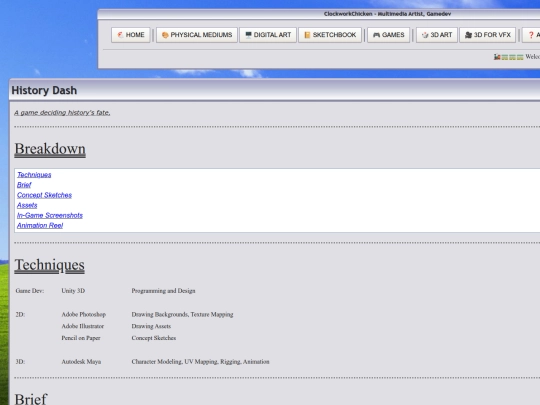Viewport: 540px width, 405px height.
Task: Click the red question mark icon
Action: [531, 35]
